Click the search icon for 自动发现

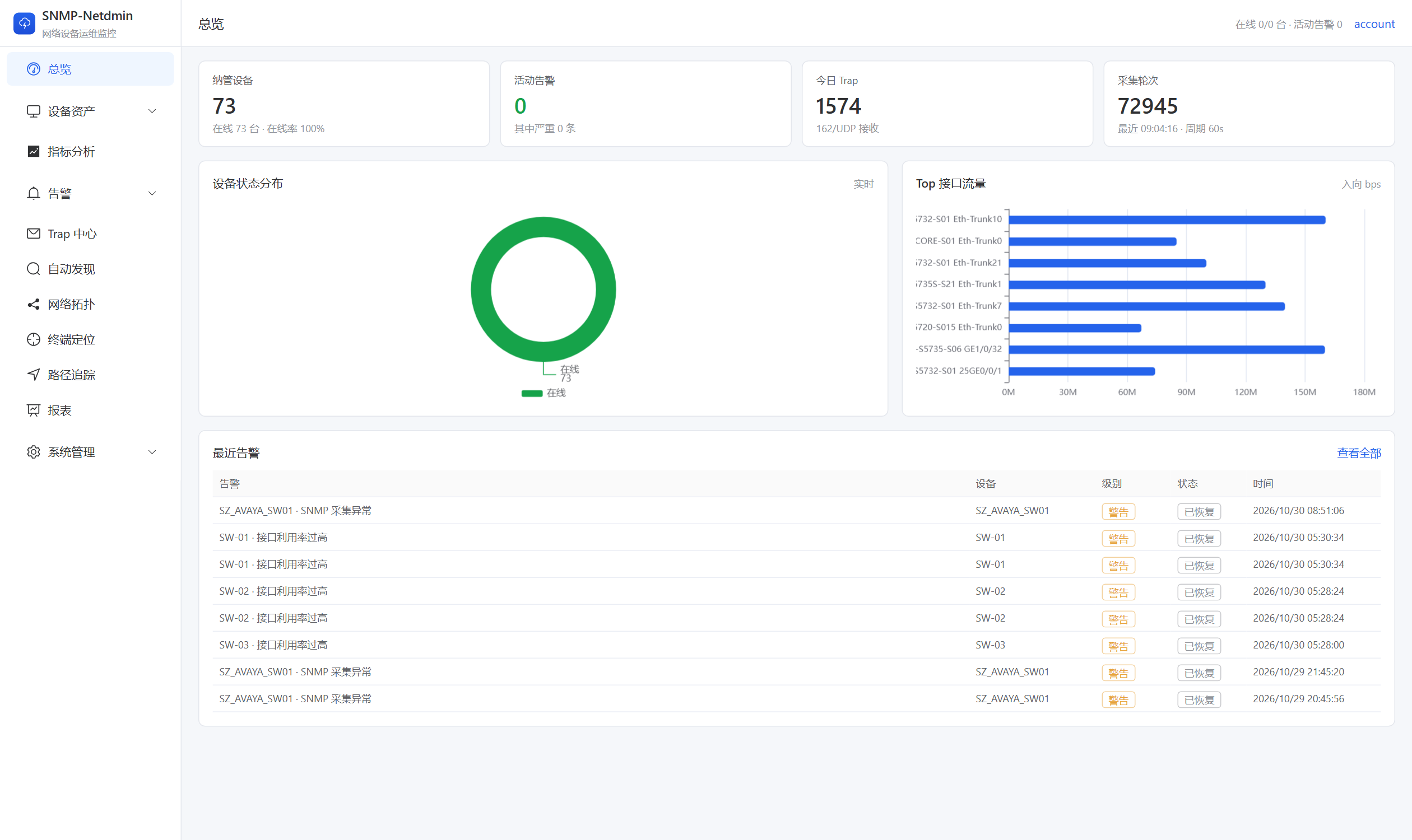[x=34, y=269]
